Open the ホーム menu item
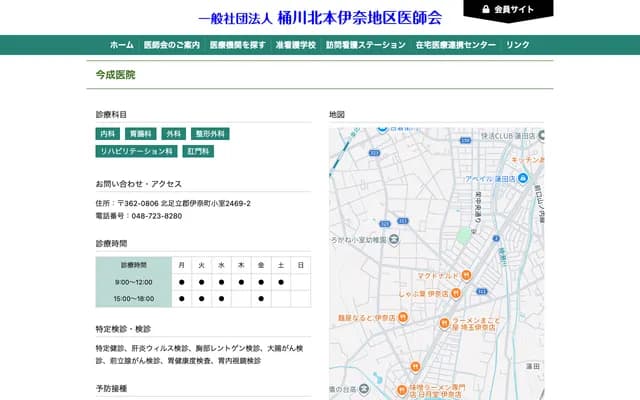Image resolution: width=640 pixels, height=400 pixels. [121, 45]
